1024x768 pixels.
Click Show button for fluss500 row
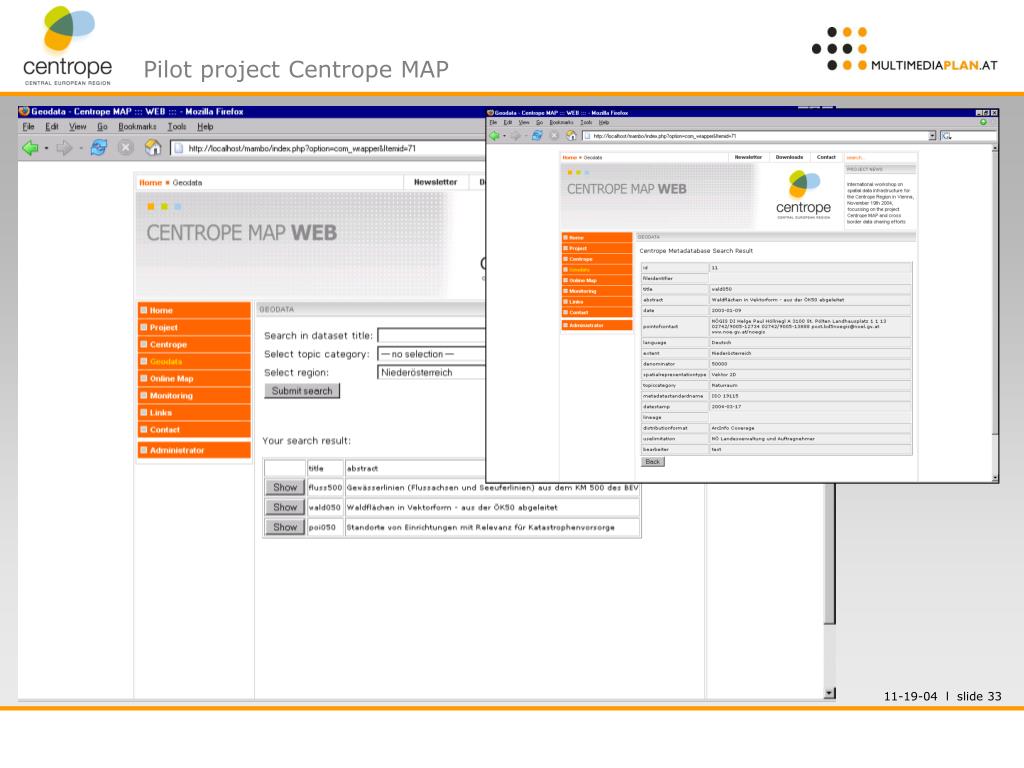pos(285,487)
